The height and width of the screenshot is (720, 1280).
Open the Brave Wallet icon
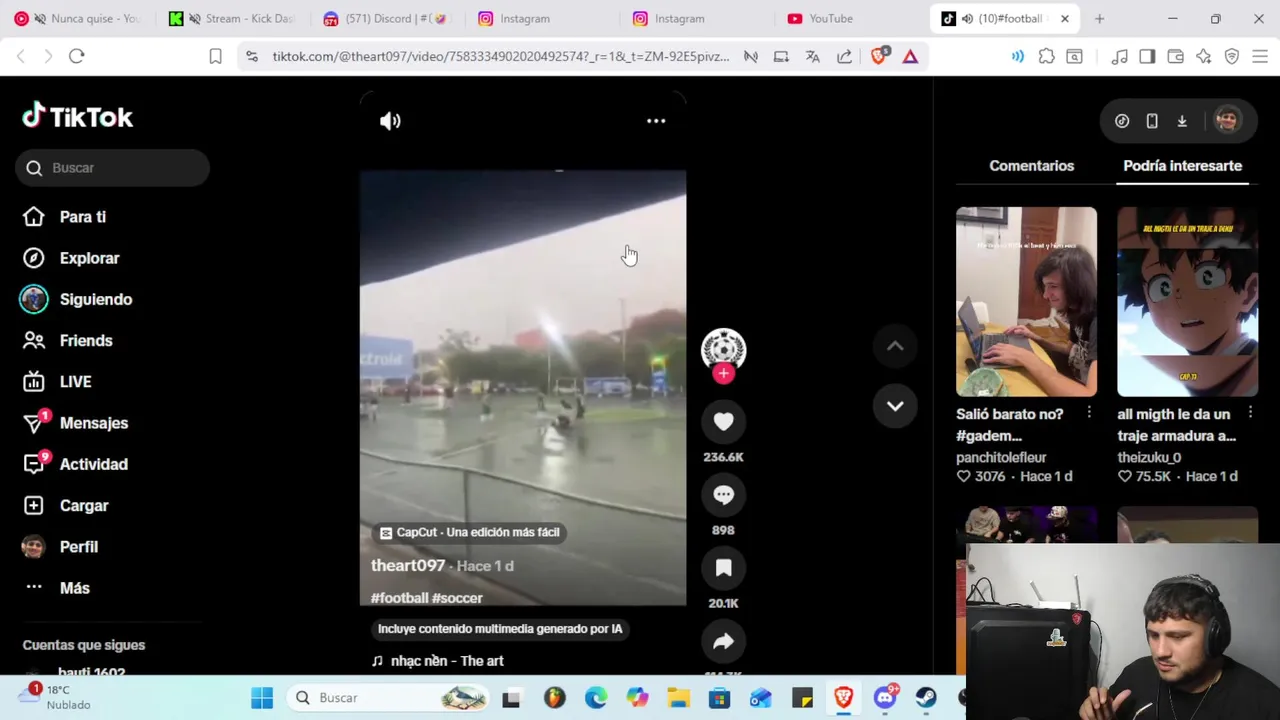pyautogui.click(x=1175, y=57)
